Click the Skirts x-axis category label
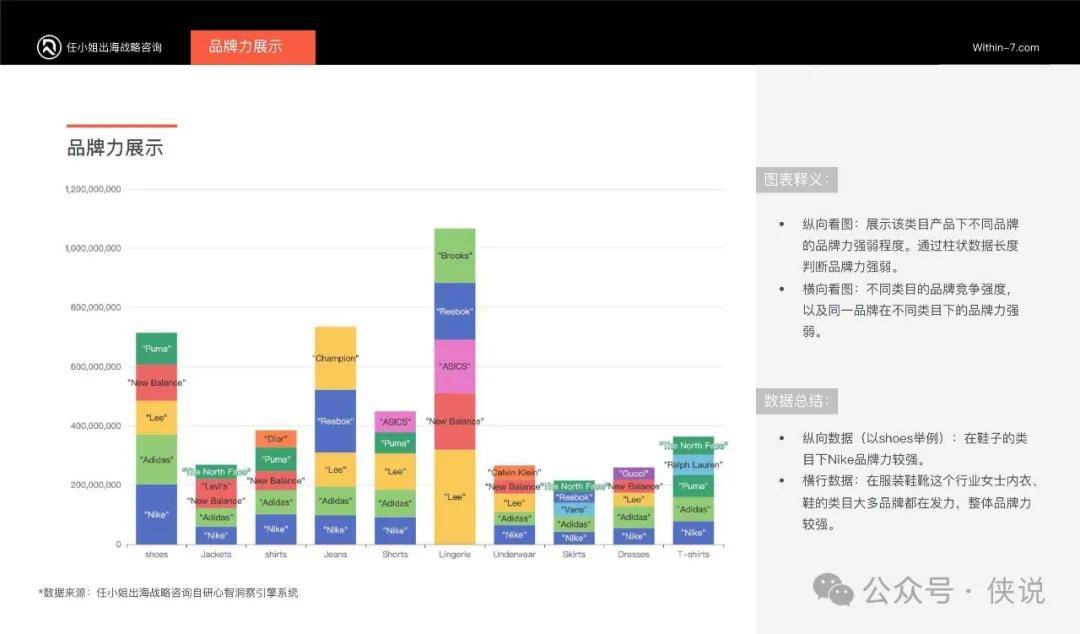This screenshot has width=1080, height=634. tap(574, 555)
